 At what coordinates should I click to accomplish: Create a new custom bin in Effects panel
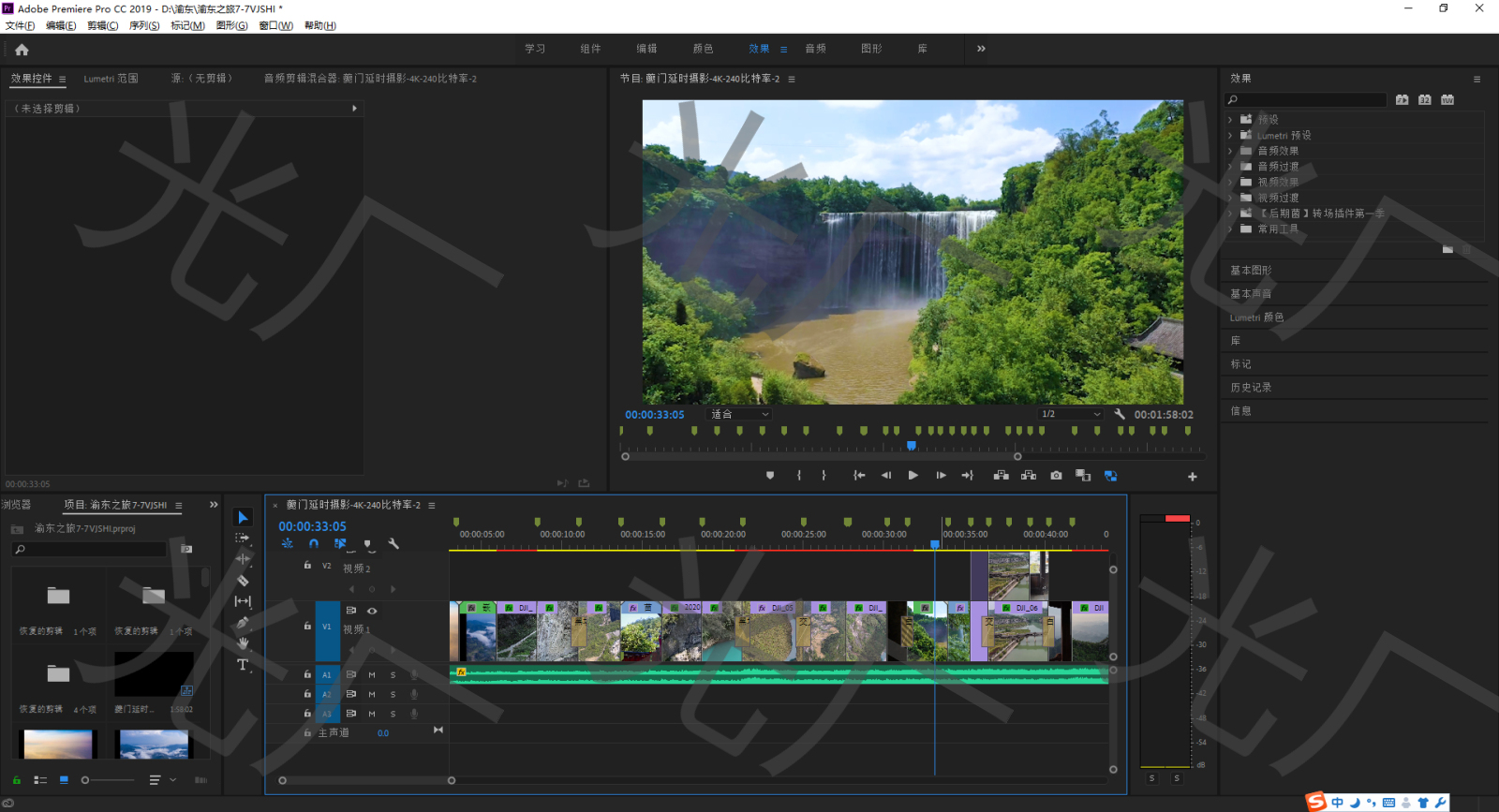coord(1447,249)
